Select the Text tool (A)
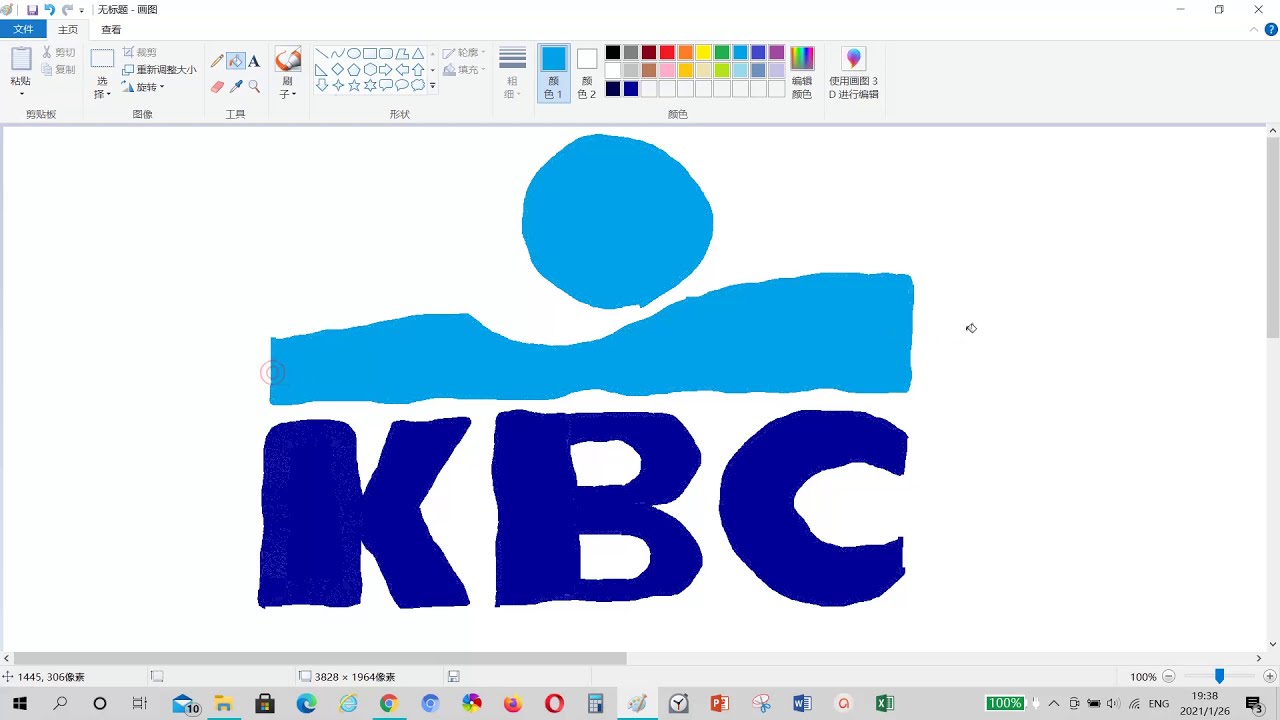This screenshot has width=1280, height=720. [254, 61]
